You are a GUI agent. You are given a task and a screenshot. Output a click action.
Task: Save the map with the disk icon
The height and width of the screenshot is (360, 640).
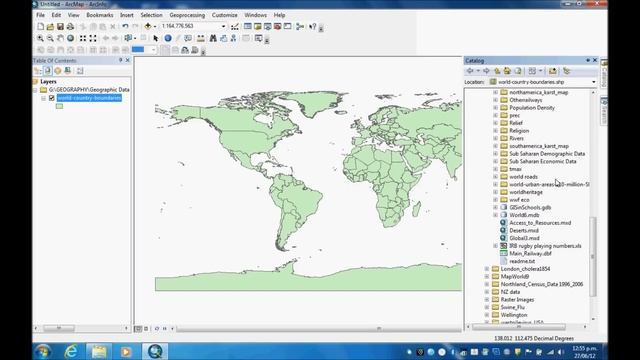click(x=60, y=27)
